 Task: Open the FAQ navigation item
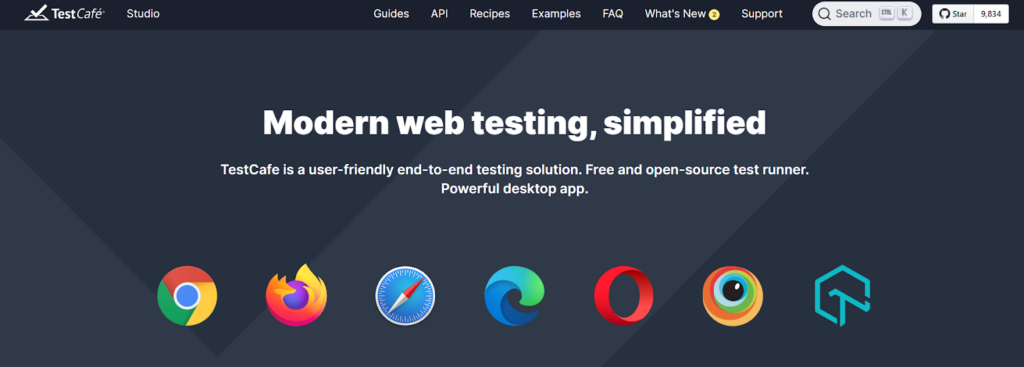[x=613, y=14]
